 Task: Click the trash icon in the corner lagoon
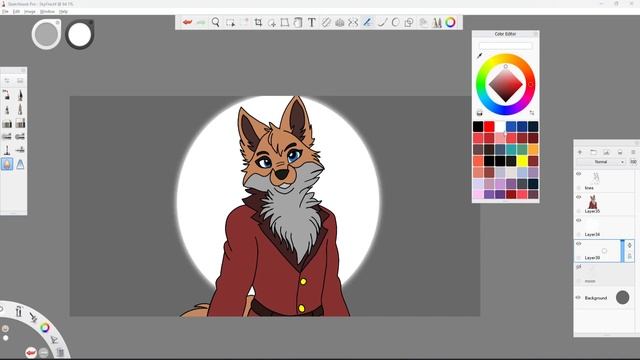coord(60,352)
